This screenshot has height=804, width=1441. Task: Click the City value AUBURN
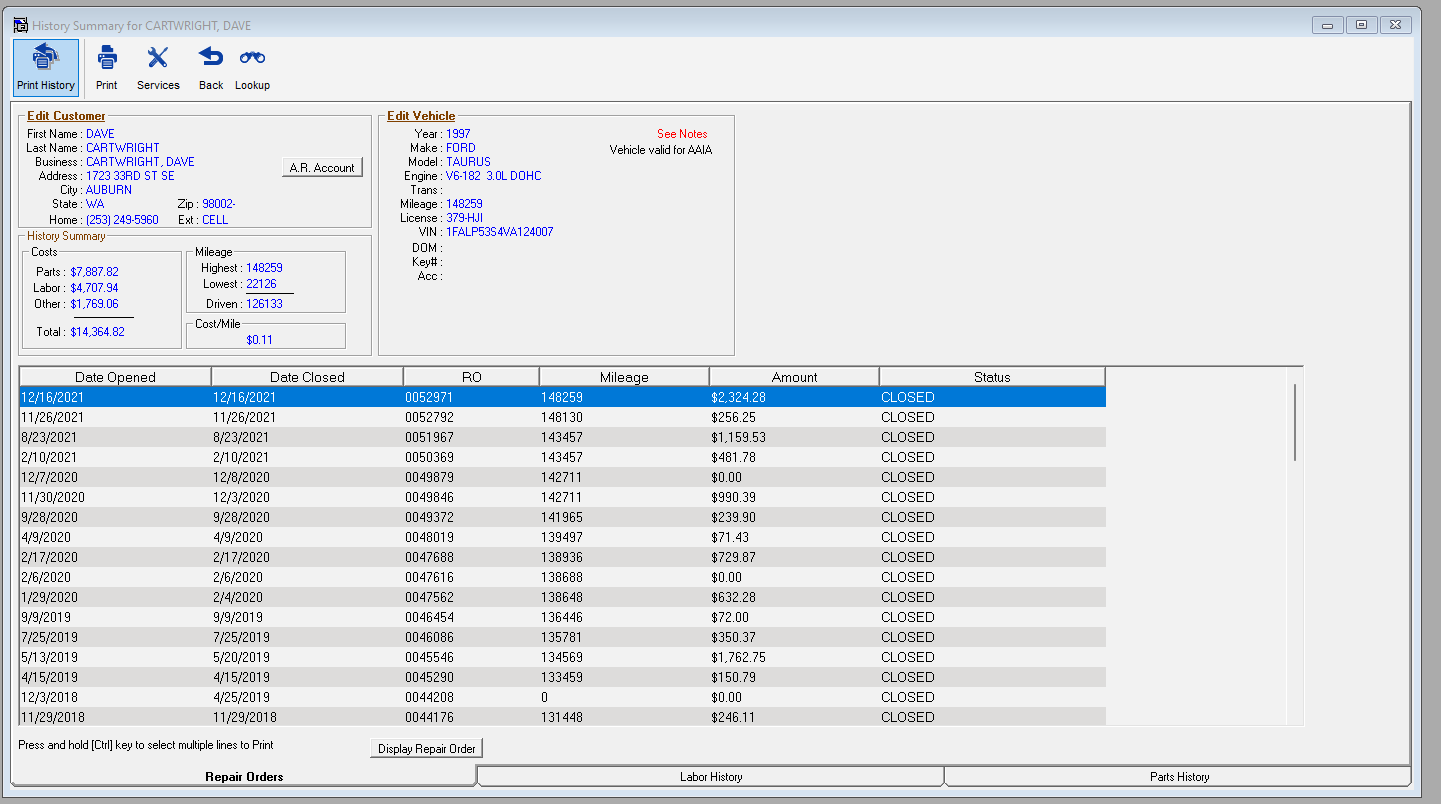[109, 190]
